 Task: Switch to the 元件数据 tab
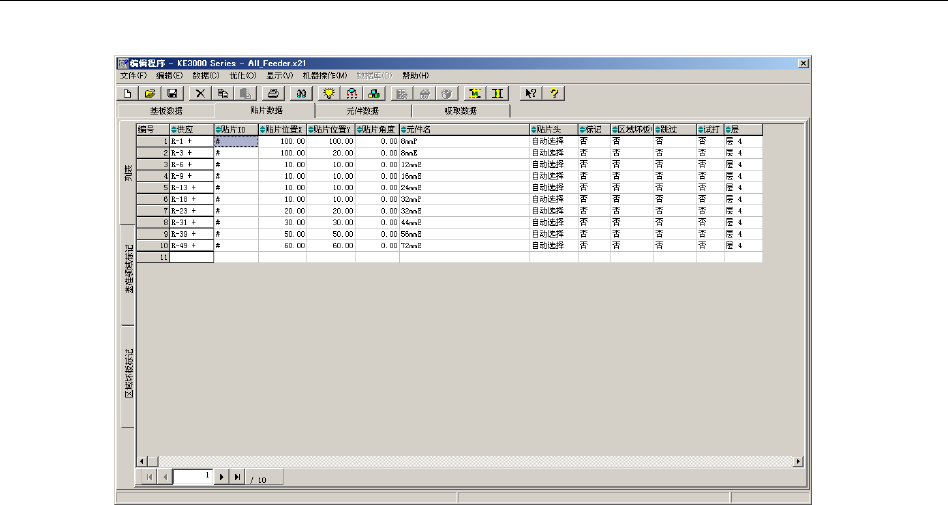362,111
